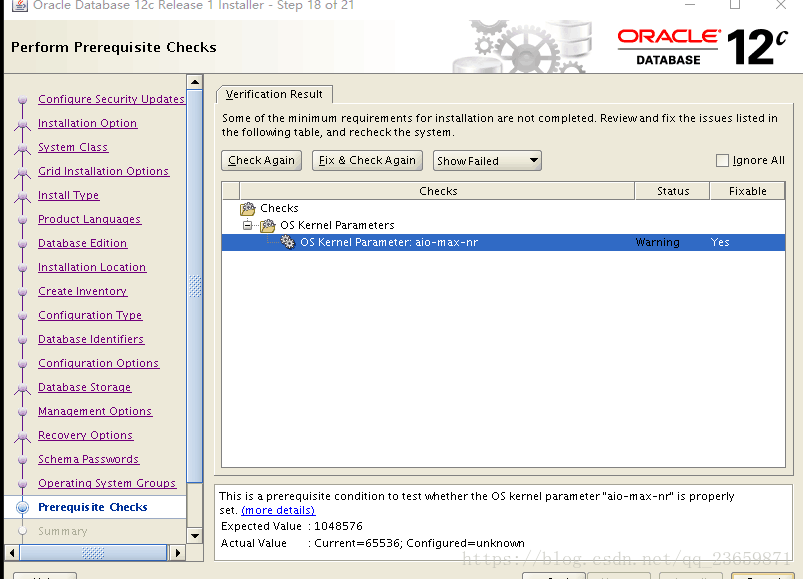Click the Fixable column header
This screenshot has width=803, height=579.
tap(747, 191)
